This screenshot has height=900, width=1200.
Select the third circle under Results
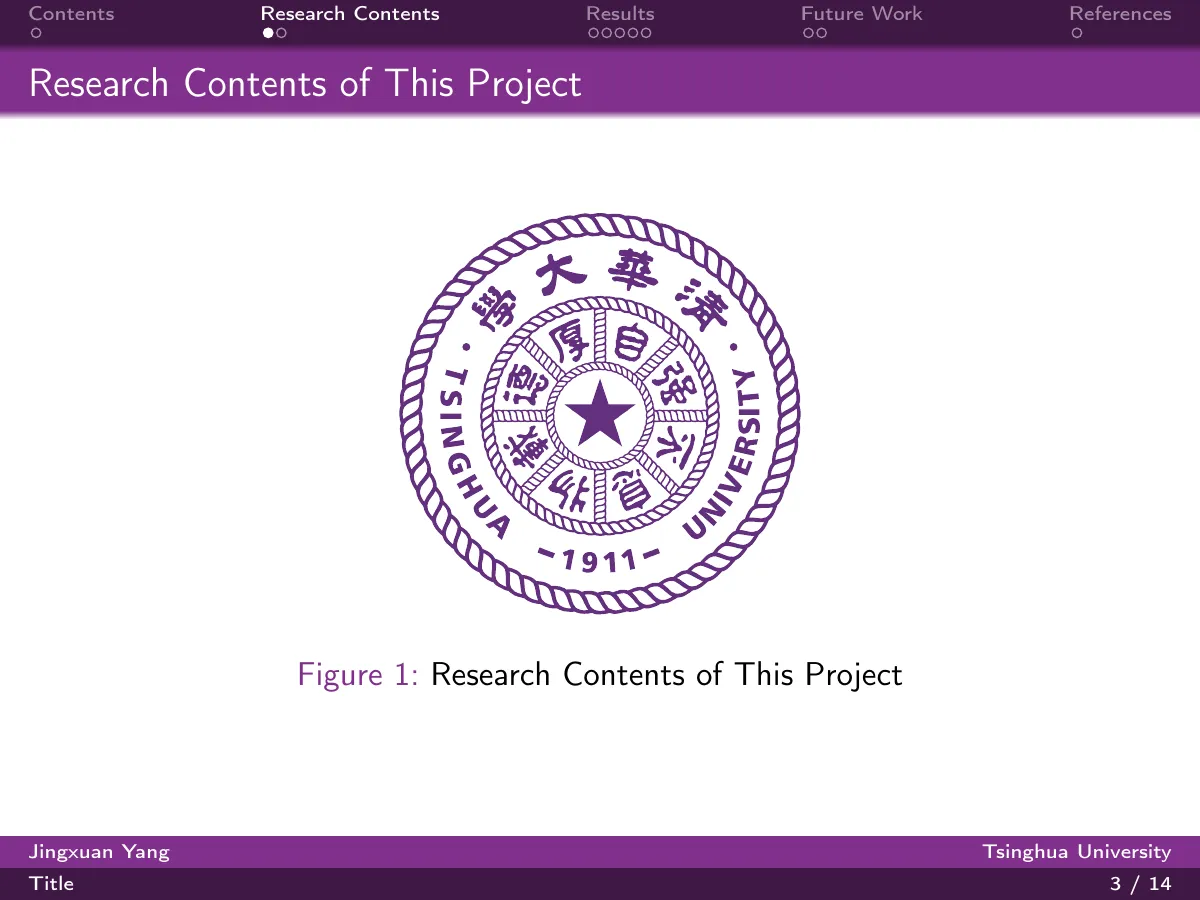(619, 33)
